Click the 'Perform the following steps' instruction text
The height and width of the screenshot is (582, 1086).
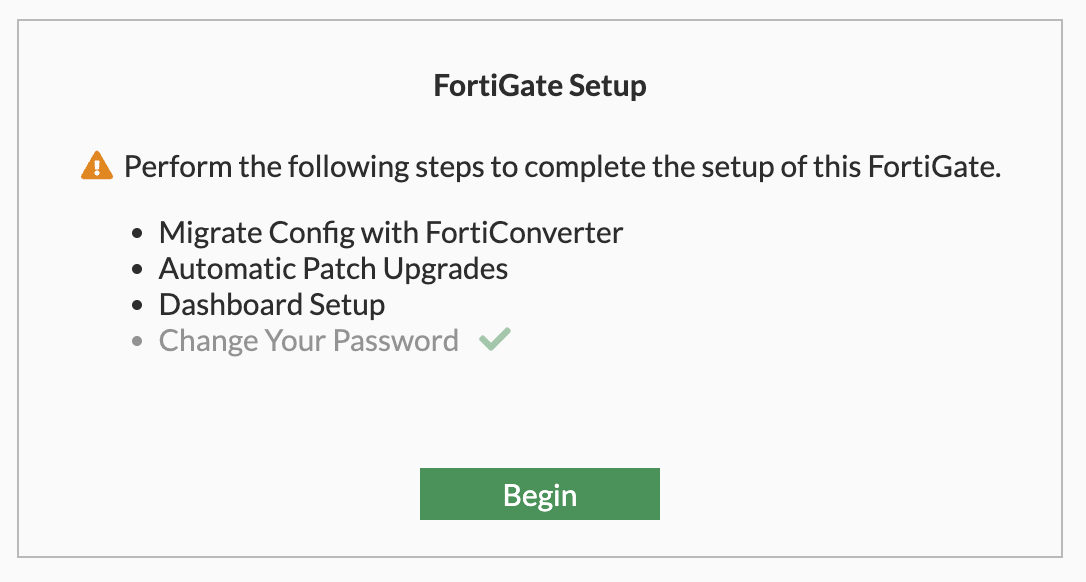[x=562, y=166]
